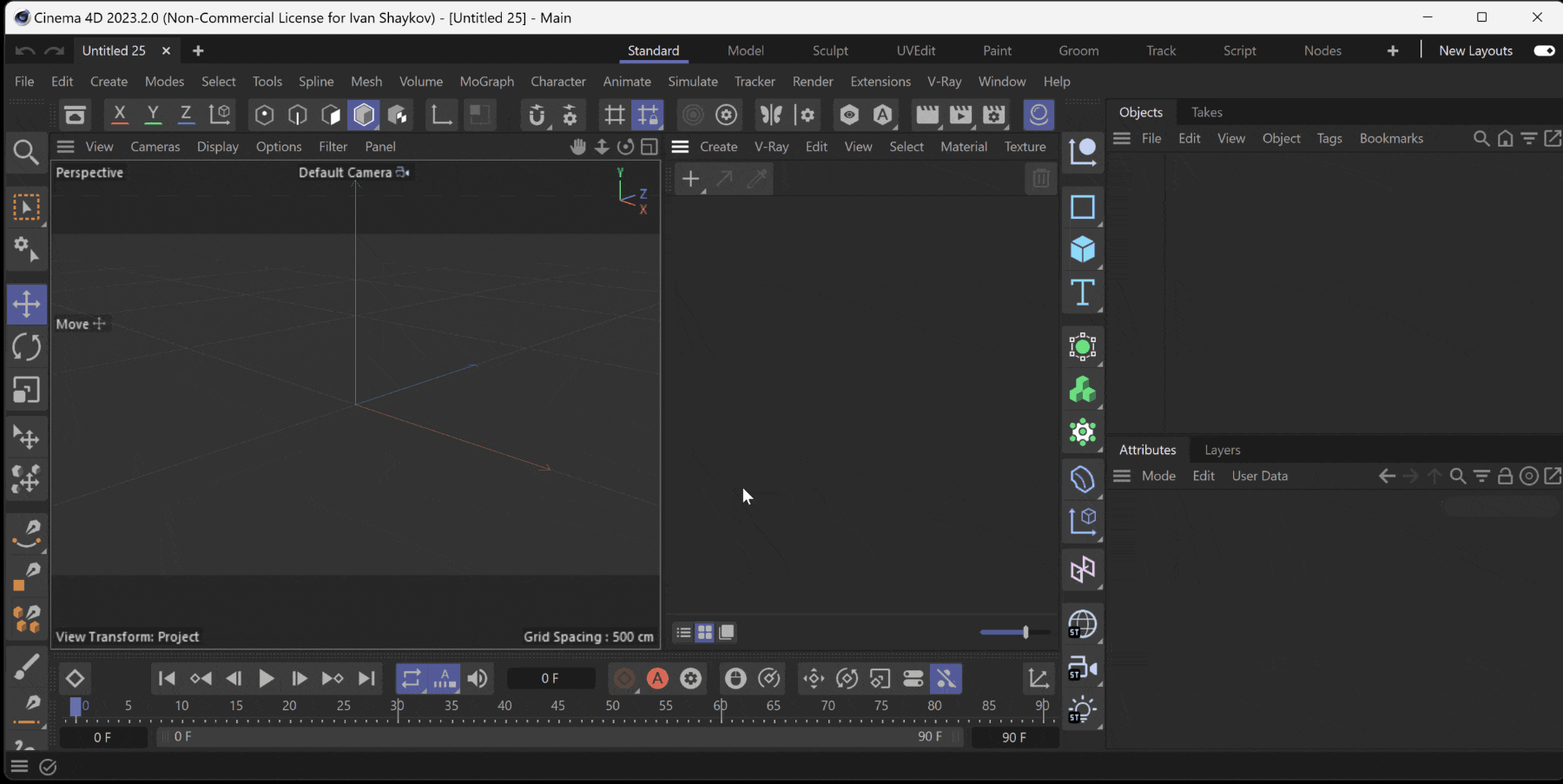This screenshot has width=1563, height=784.
Task: Jump to the animation start
Action: [167, 678]
